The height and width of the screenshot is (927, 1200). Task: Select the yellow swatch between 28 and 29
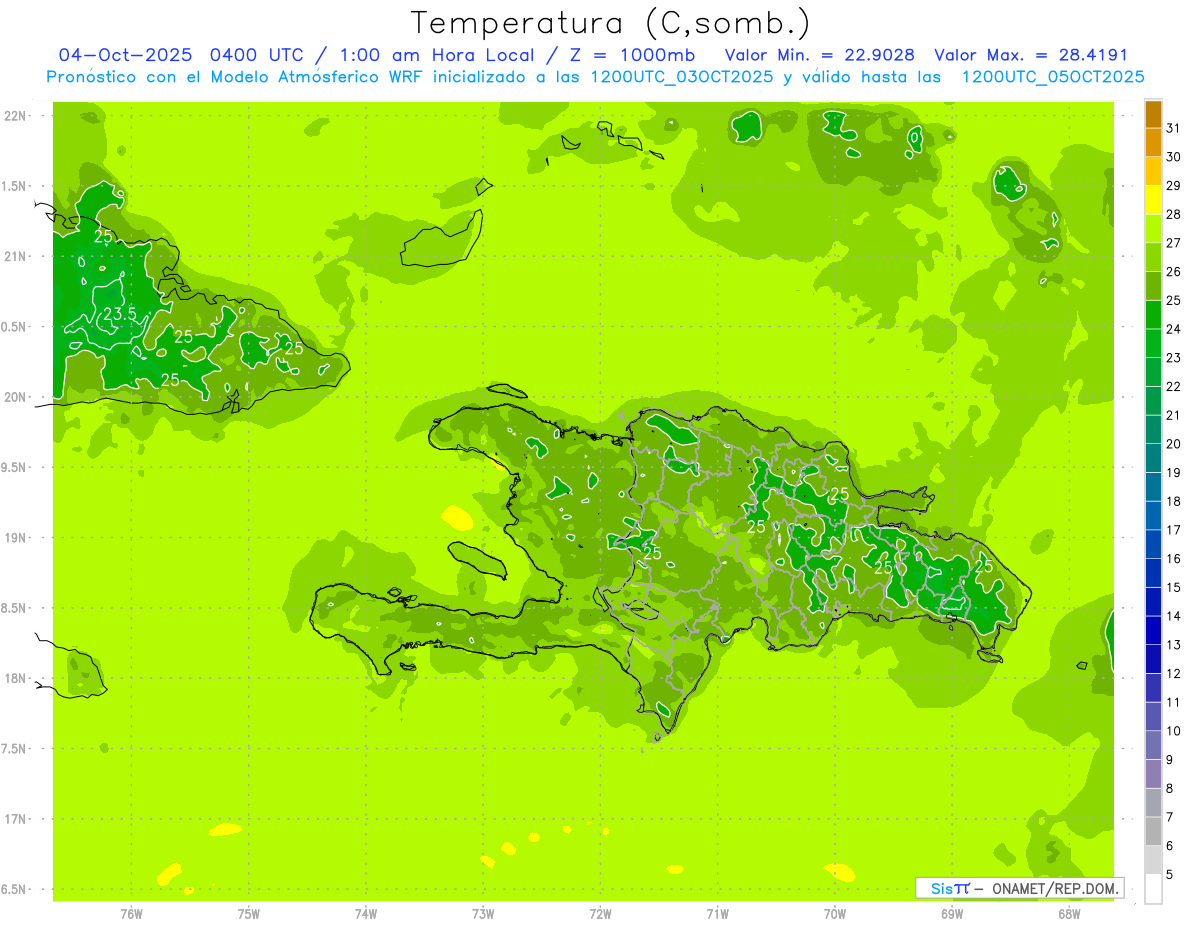[1153, 200]
